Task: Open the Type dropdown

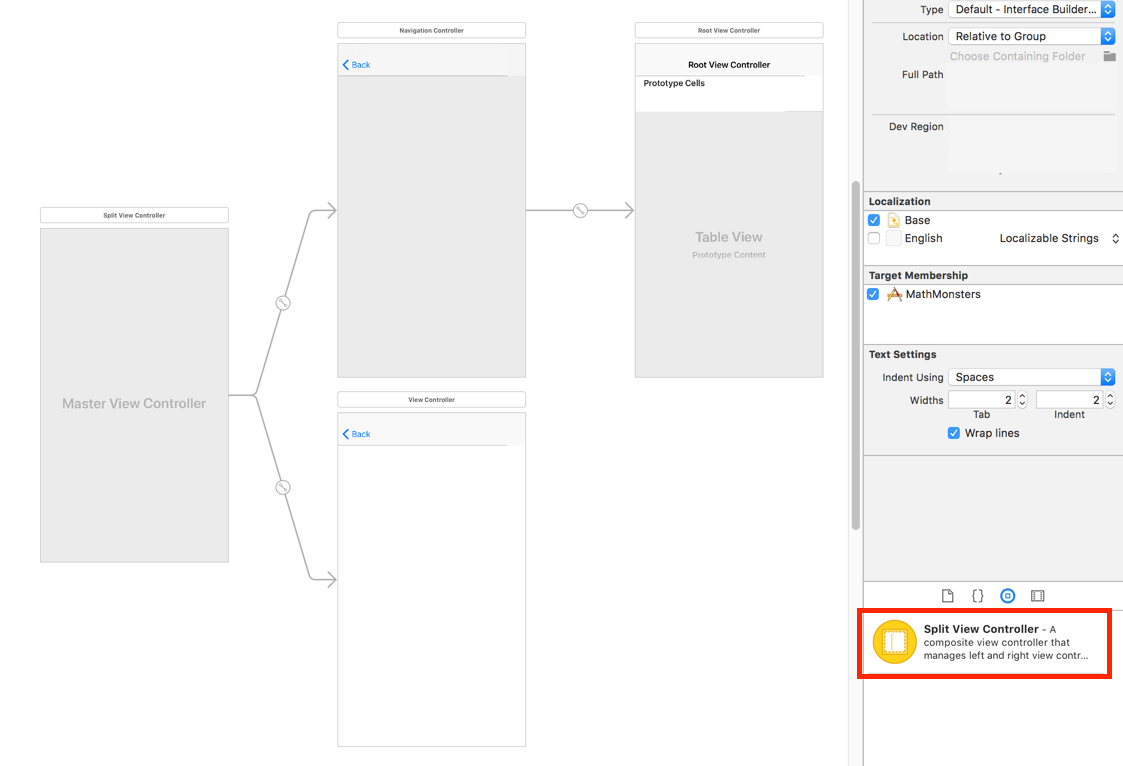Action: point(1031,9)
